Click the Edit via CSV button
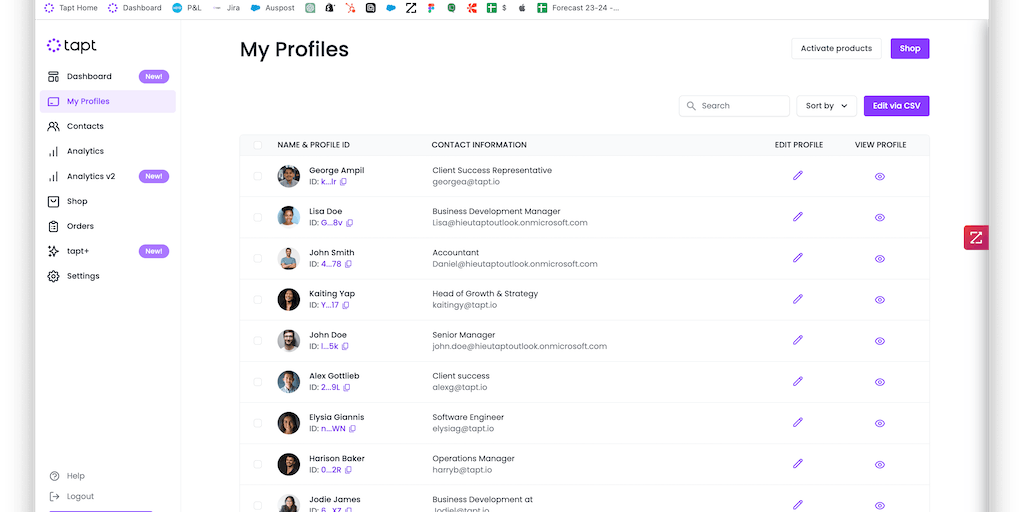Screen dimensions: 1024x512 pyautogui.click(x=896, y=106)
